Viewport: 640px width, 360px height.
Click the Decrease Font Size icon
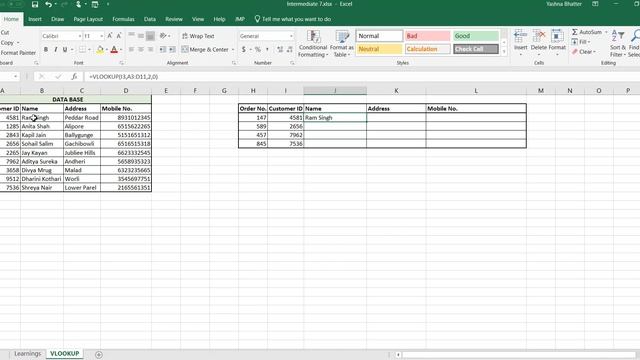119,36
